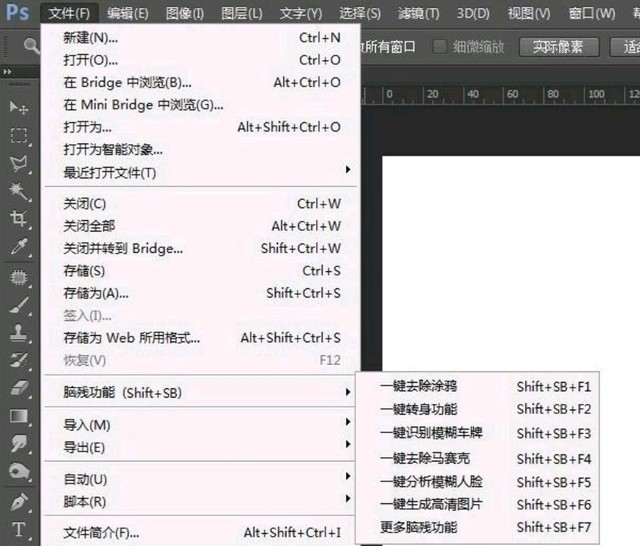Select the Eyedropper tool
This screenshot has height=546, width=640.
point(19,246)
